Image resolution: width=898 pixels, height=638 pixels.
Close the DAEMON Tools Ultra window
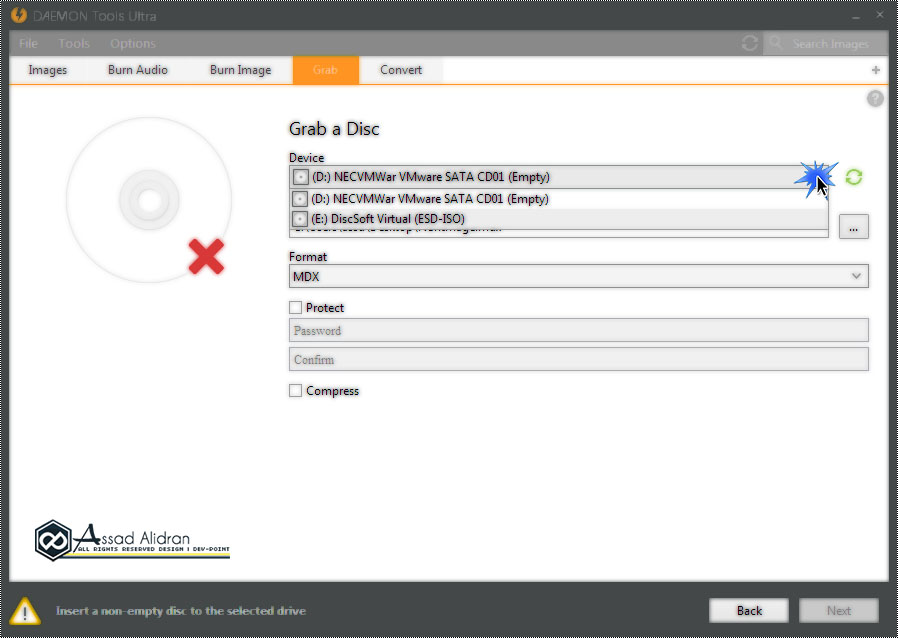click(880, 15)
